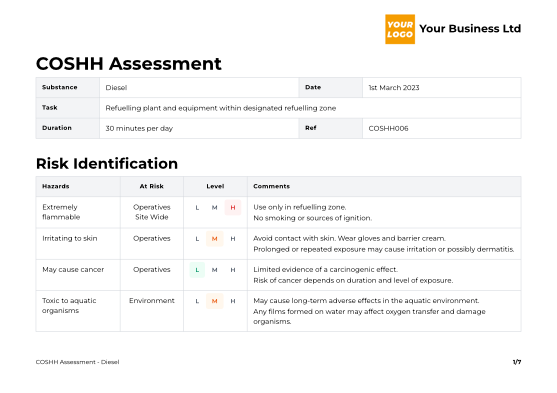Click the Task label cell
Image resolution: width=557 pixels, height=393 pixels.
pos(67,108)
